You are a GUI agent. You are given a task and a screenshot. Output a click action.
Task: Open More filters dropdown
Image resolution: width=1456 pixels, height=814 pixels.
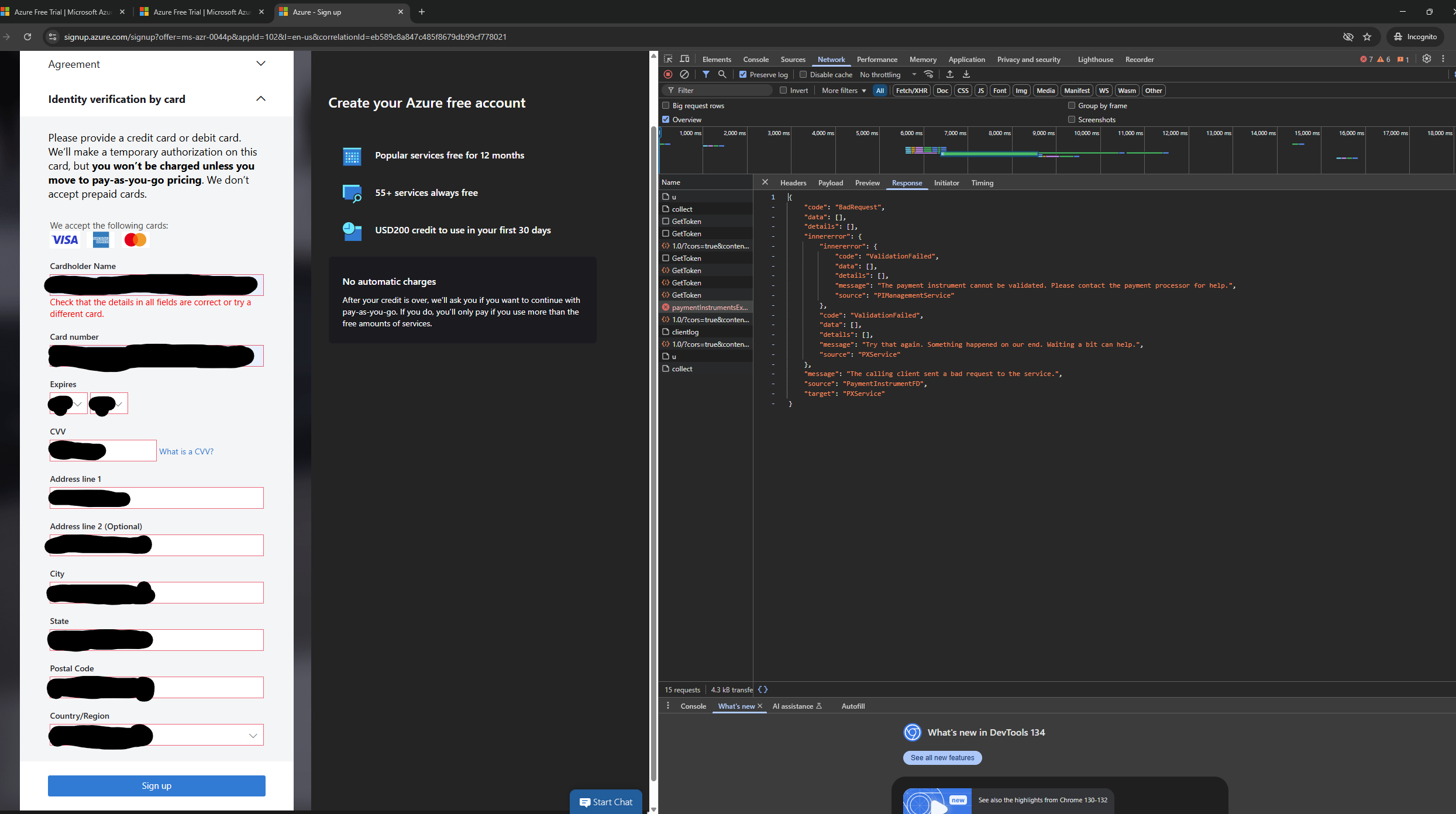pos(844,90)
